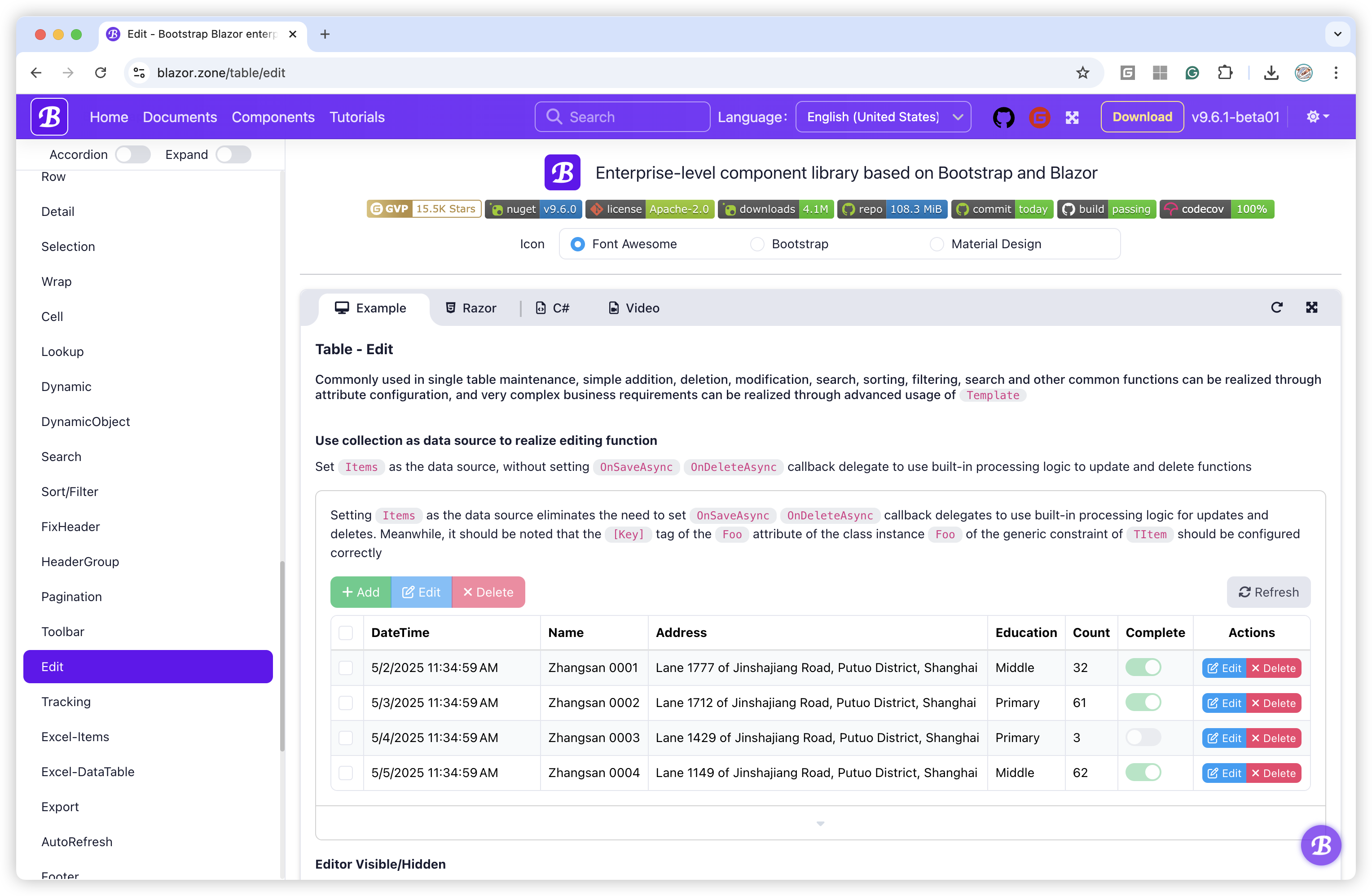Enable the Accordion toggle in sidebar
1372x896 pixels.
tap(132, 154)
